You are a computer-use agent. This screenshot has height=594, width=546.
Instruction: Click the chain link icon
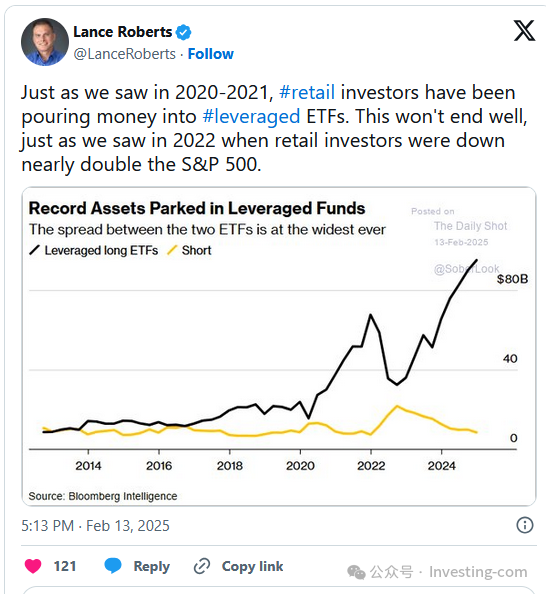(x=202, y=566)
